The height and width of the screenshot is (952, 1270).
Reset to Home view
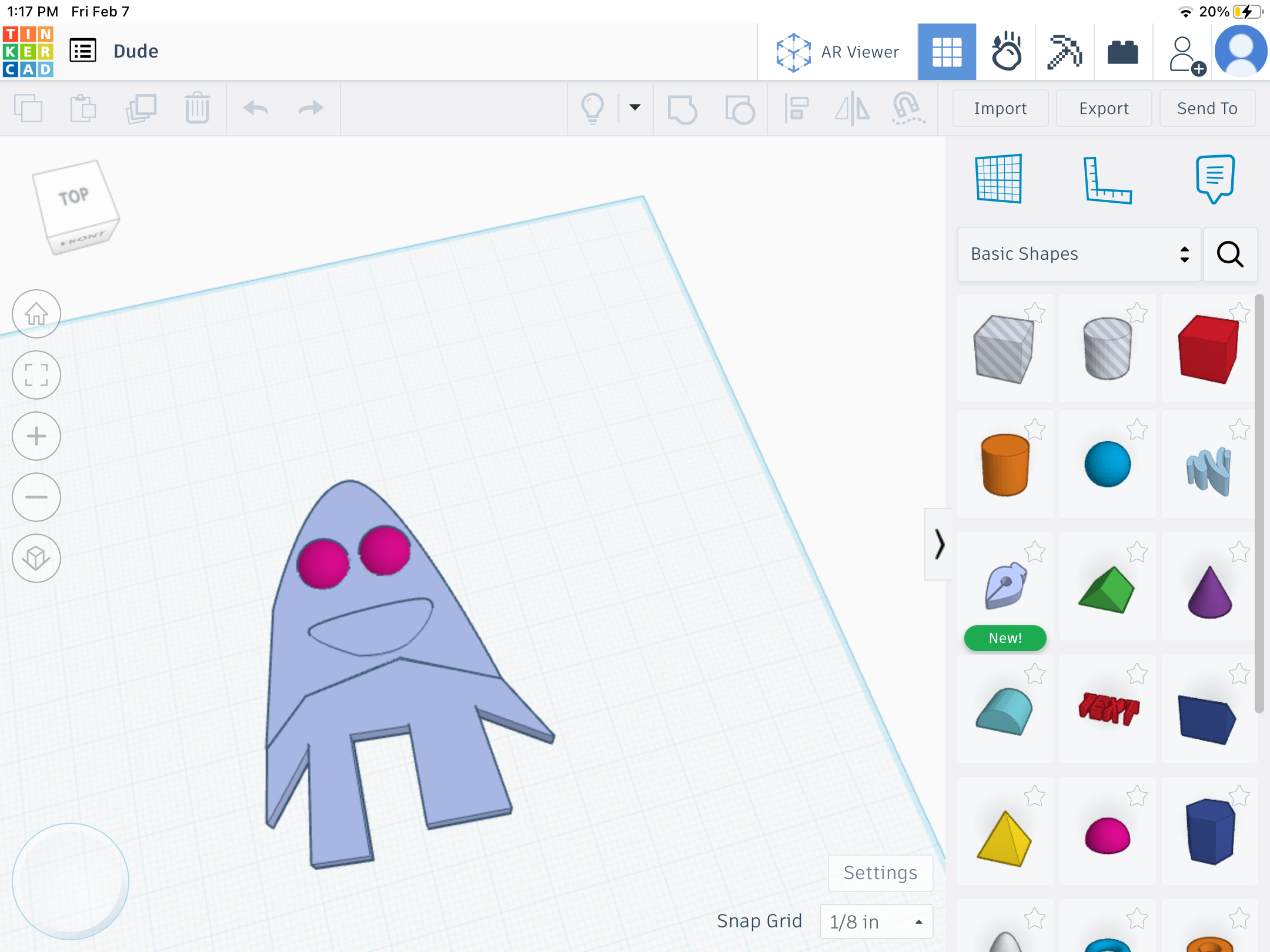pyautogui.click(x=36, y=314)
